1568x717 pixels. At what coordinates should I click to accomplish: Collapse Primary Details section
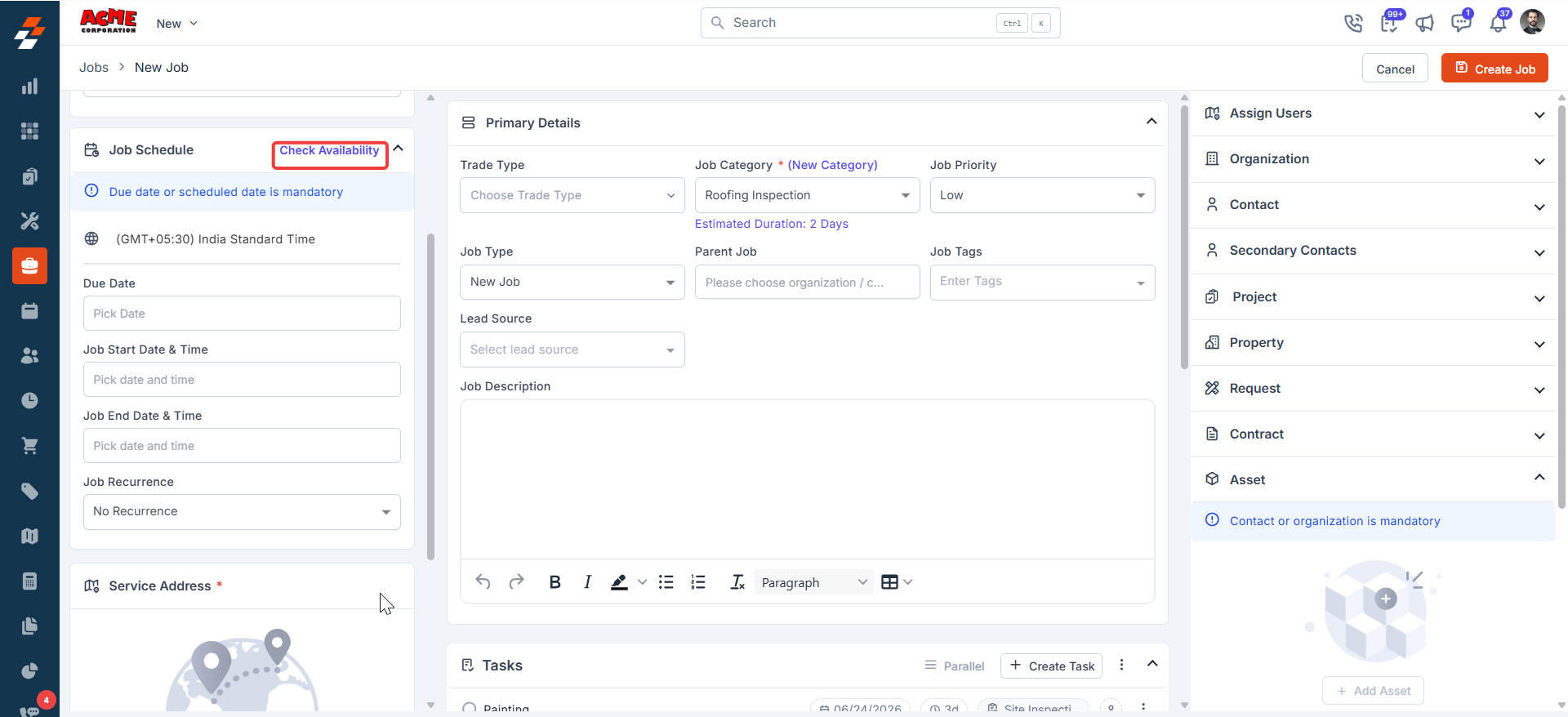point(1151,122)
